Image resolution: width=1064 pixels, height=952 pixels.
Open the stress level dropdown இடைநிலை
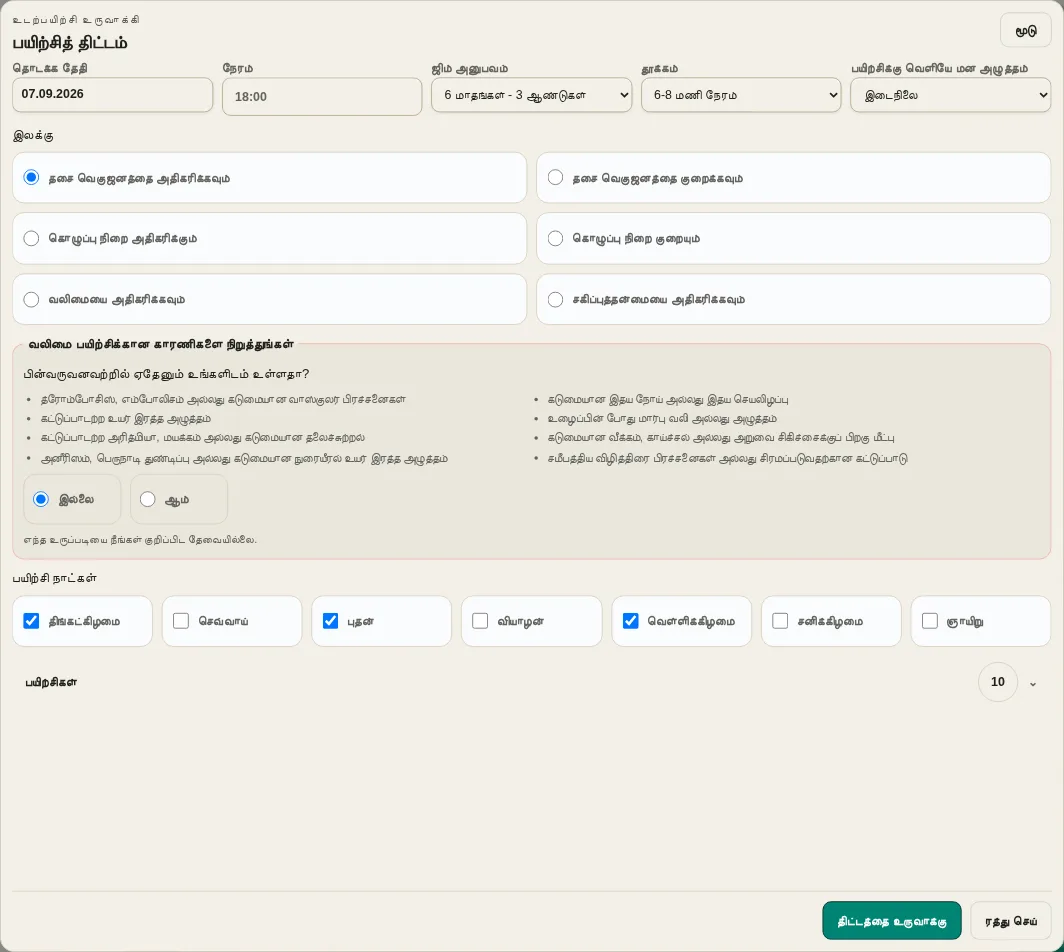(x=951, y=95)
